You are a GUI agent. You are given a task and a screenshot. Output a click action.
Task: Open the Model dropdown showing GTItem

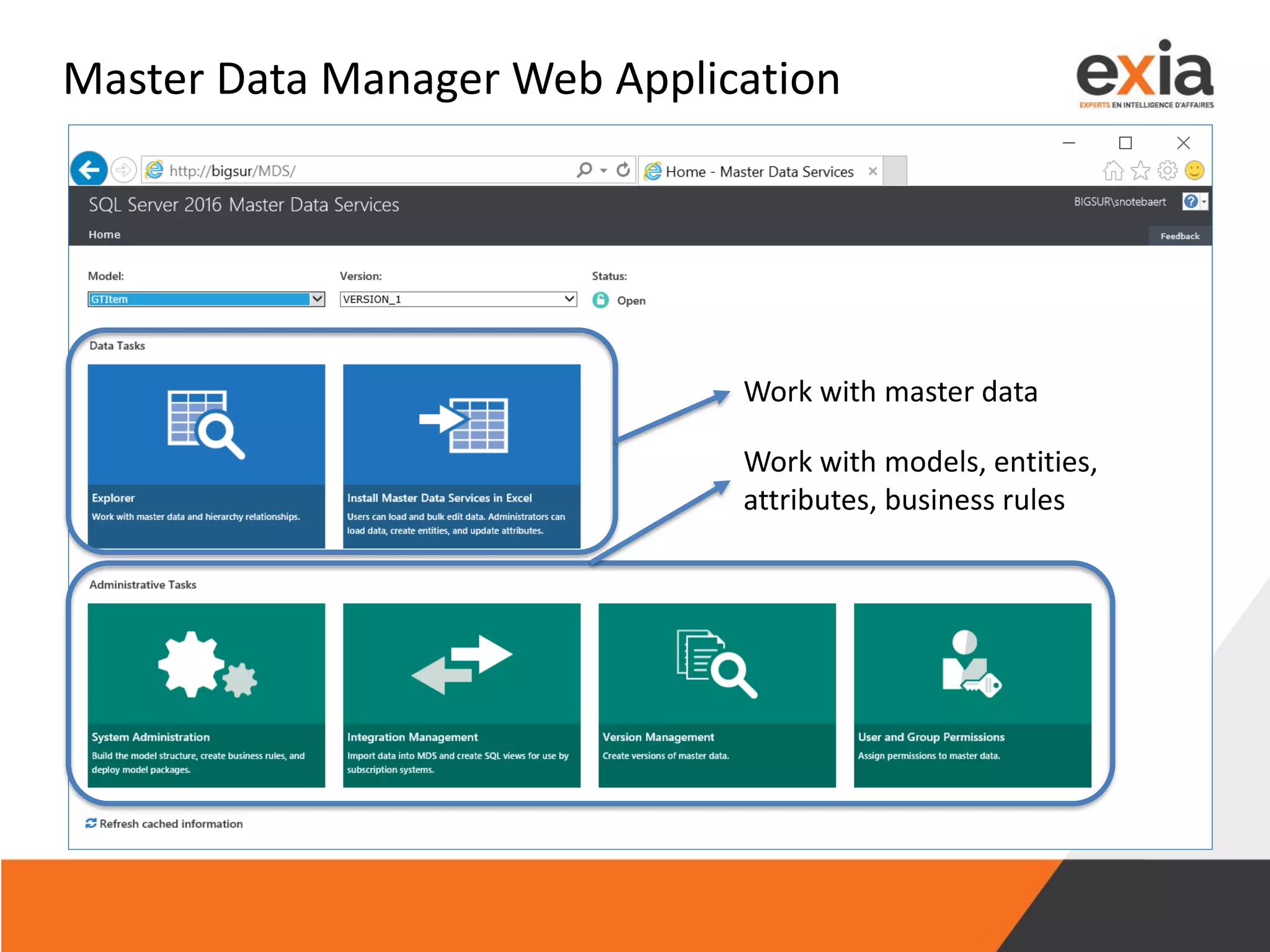[x=206, y=299]
